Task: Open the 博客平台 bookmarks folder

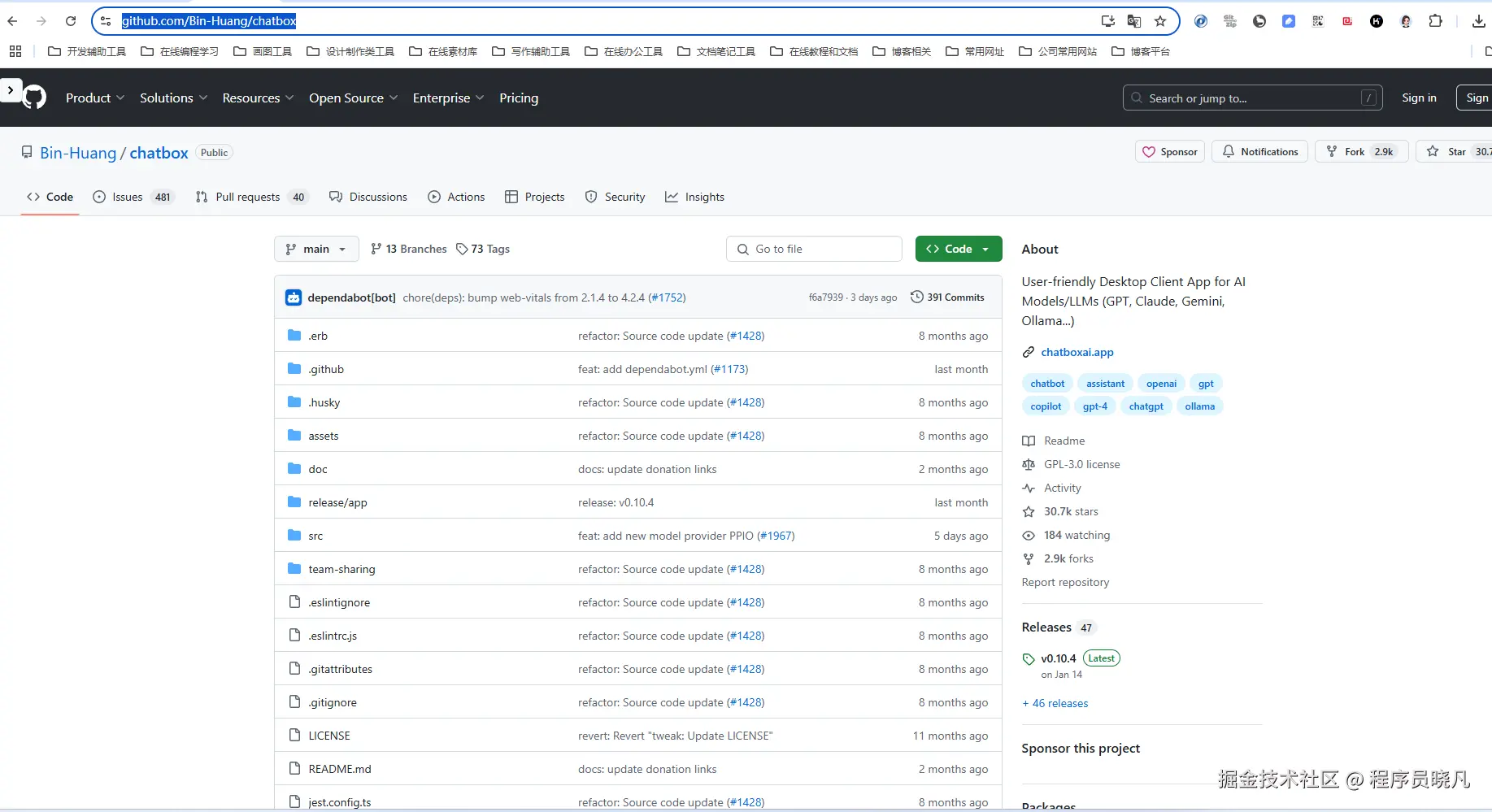Action: click(x=1141, y=51)
